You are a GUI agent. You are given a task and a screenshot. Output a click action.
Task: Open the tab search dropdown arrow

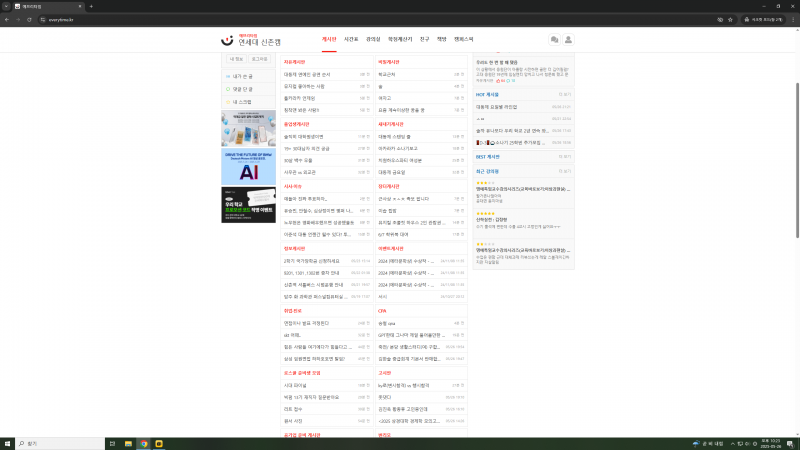click(x=6, y=7)
